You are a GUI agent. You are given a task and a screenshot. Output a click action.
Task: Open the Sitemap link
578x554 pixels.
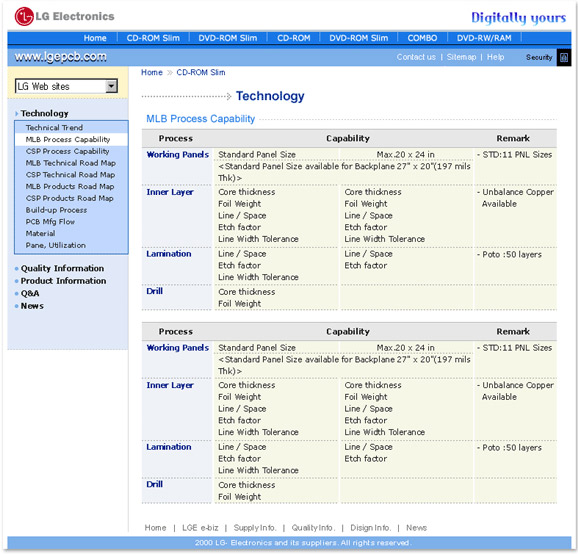tap(461, 57)
